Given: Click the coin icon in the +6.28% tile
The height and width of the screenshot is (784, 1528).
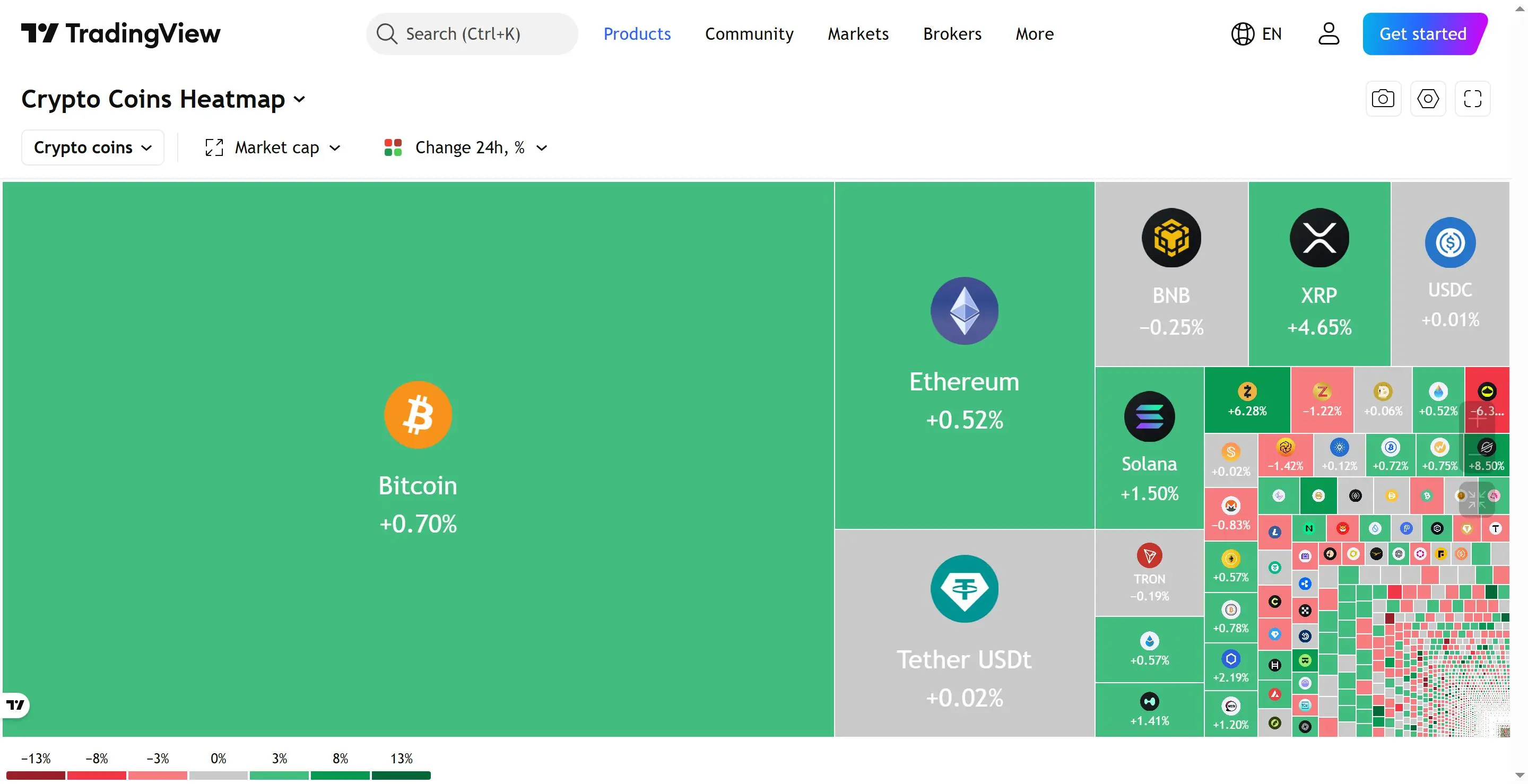Looking at the screenshot, I should [x=1247, y=391].
